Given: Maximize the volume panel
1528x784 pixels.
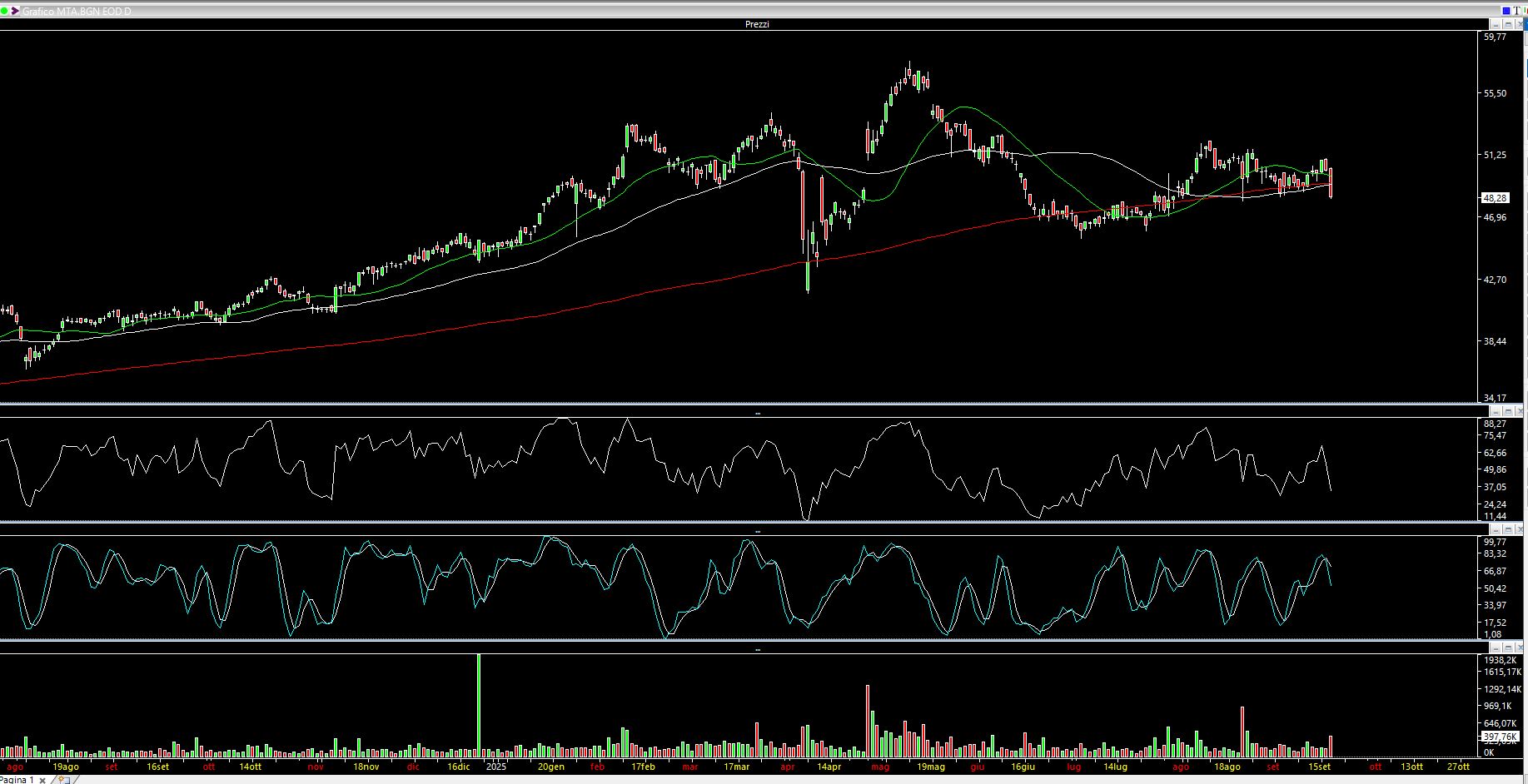Looking at the screenshot, I should click(x=1507, y=648).
